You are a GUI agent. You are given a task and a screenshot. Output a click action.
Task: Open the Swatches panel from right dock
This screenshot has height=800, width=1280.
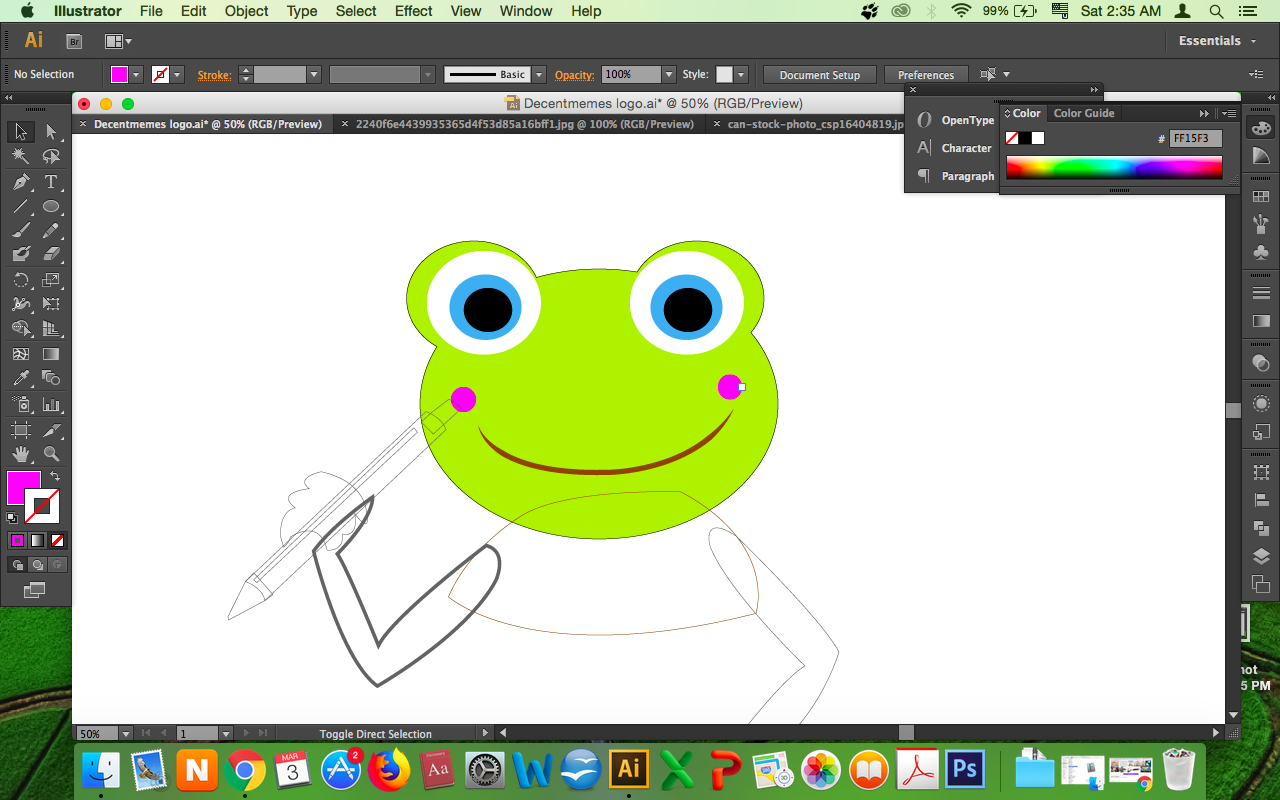coord(1261,197)
